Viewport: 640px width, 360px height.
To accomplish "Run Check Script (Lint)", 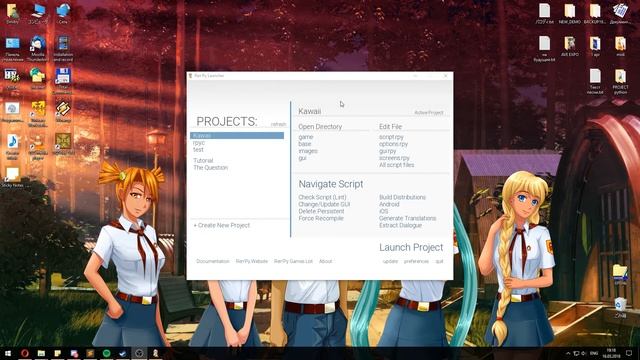I will click(322, 197).
